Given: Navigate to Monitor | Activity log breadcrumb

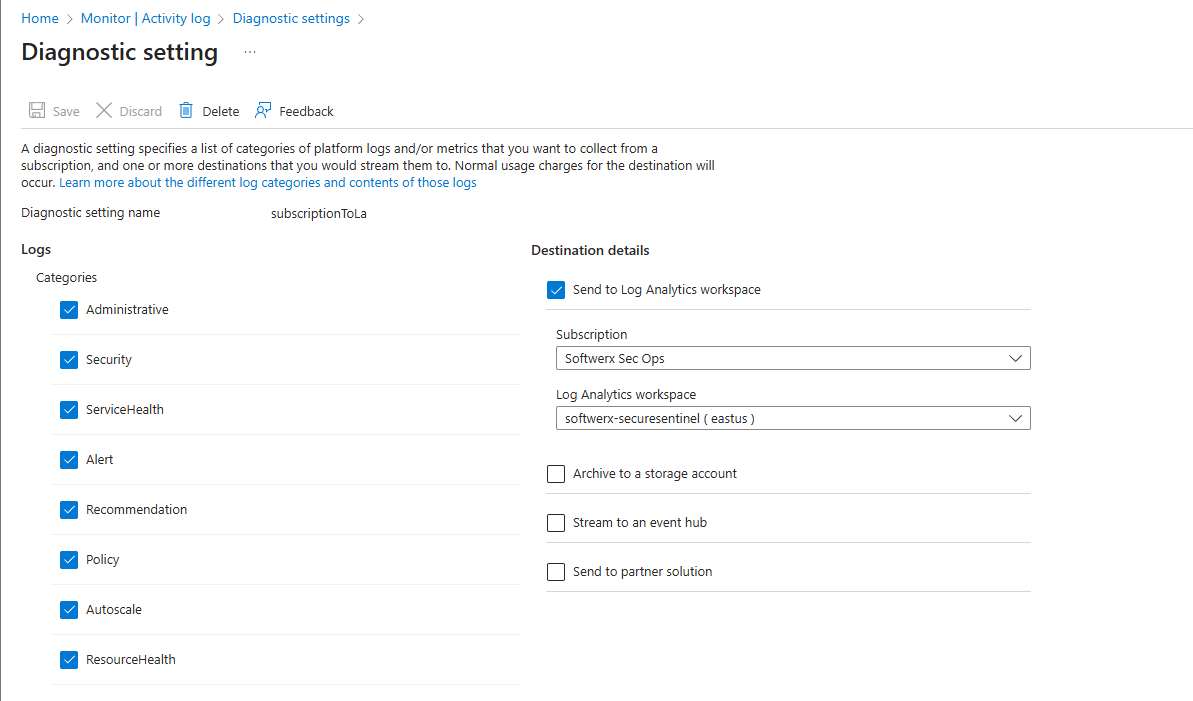Looking at the screenshot, I should pyautogui.click(x=146, y=18).
